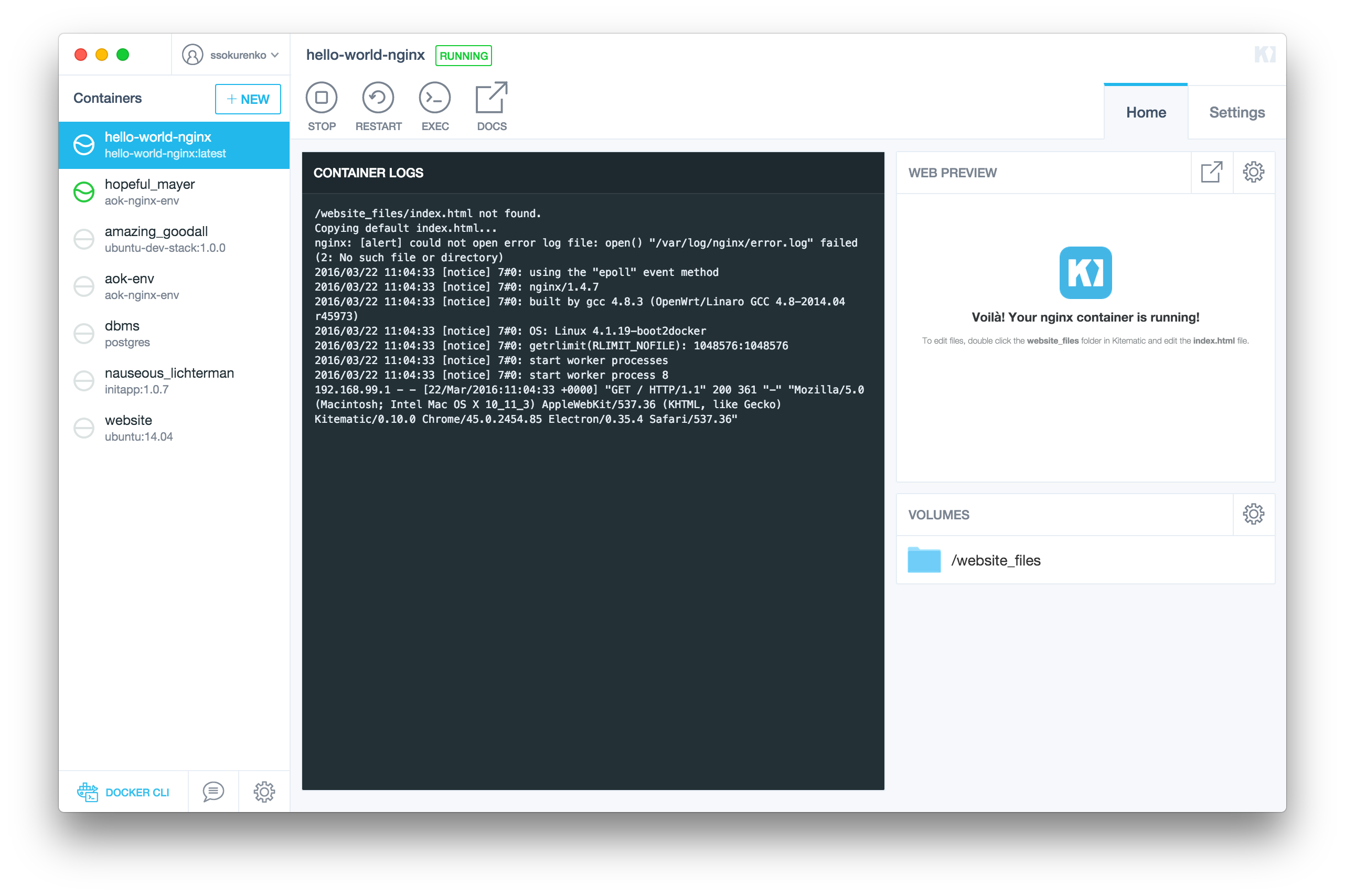
Task: Click the WEB PREVIEW heading
Action: tap(952, 173)
